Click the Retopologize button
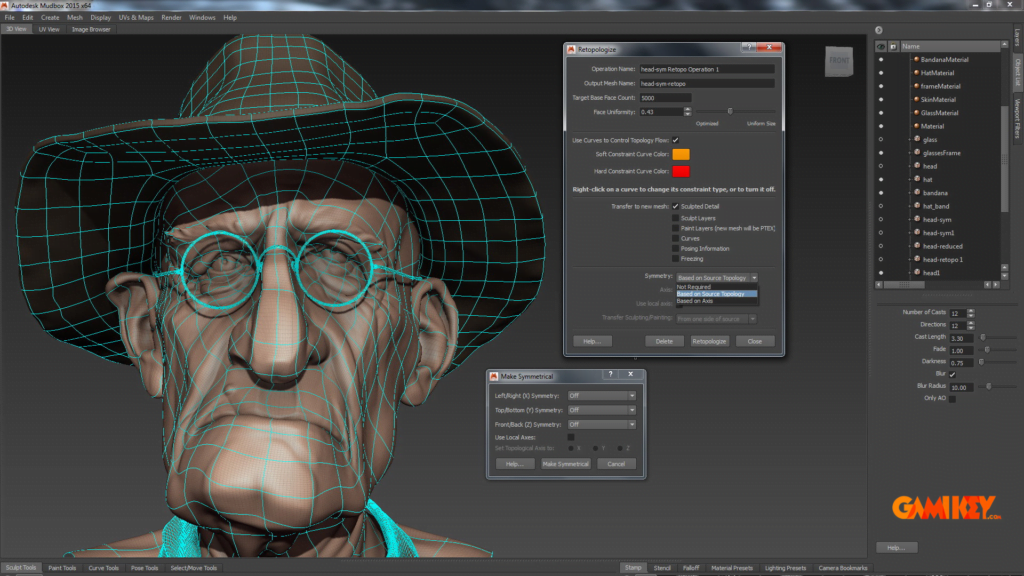 pos(709,341)
